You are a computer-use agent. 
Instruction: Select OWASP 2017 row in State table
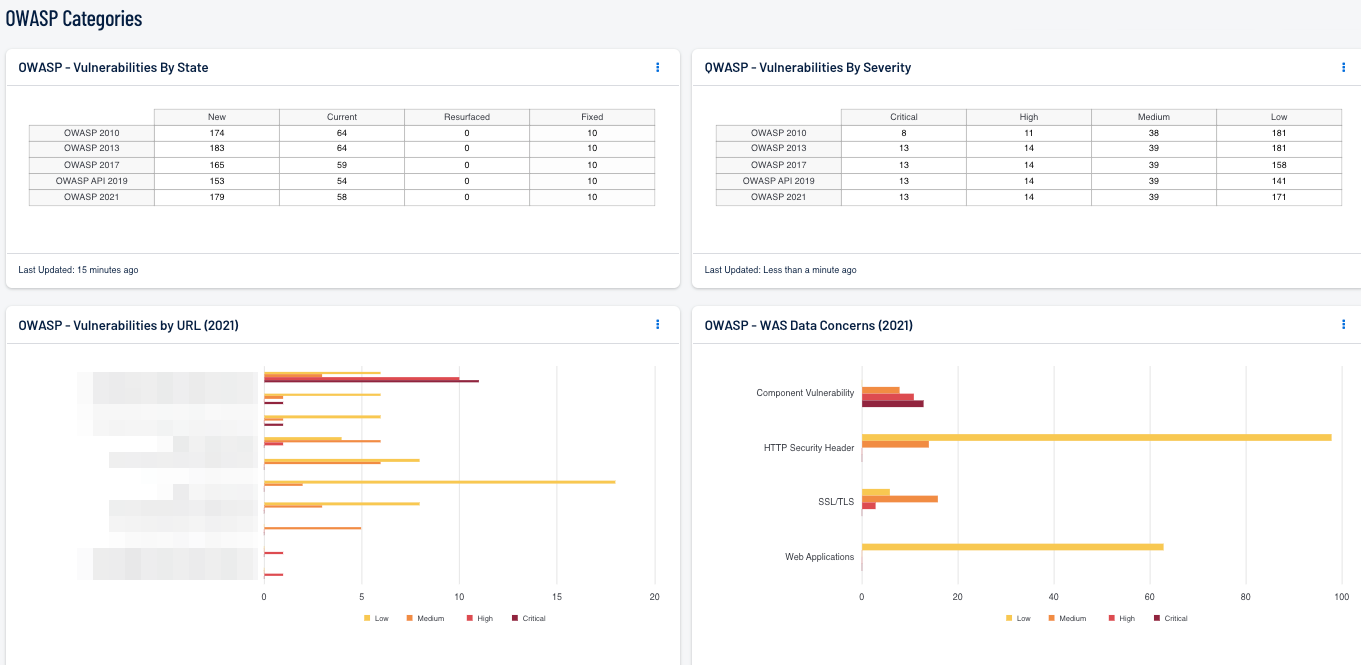coord(342,165)
